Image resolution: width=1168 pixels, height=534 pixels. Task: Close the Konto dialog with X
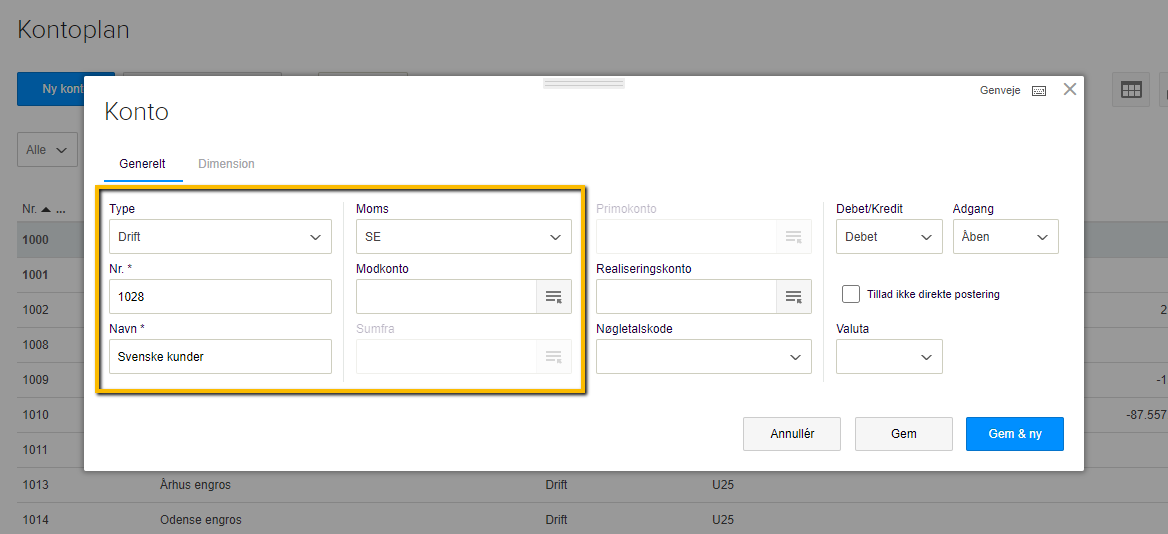point(1070,89)
